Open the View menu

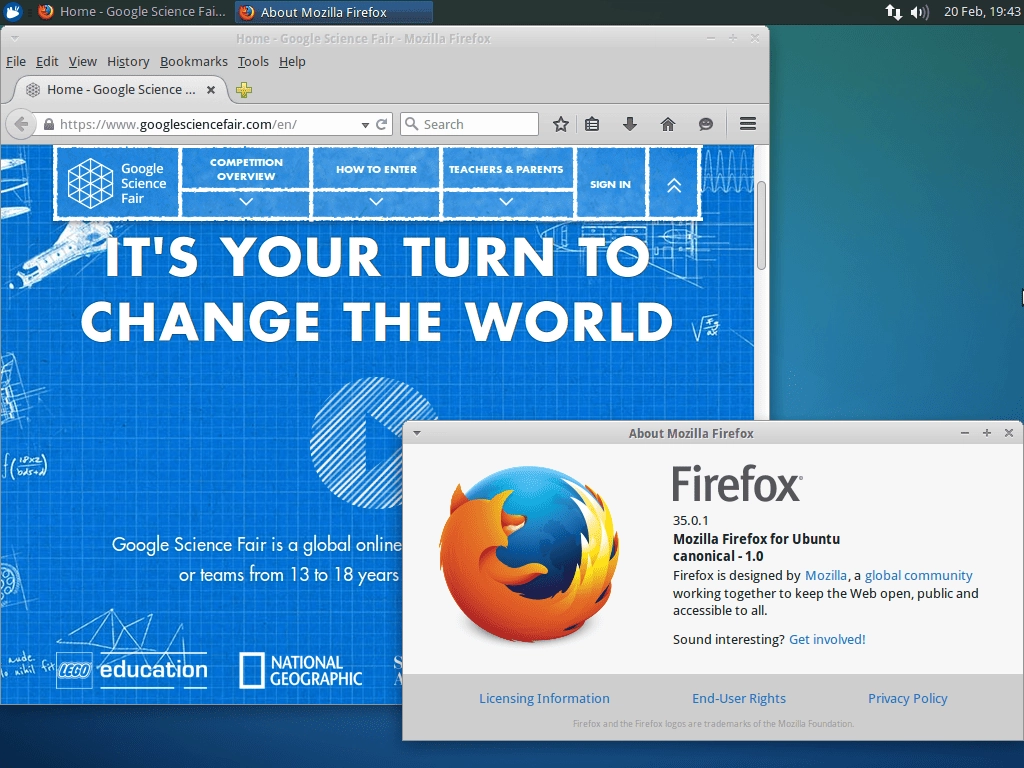pyautogui.click(x=82, y=61)
